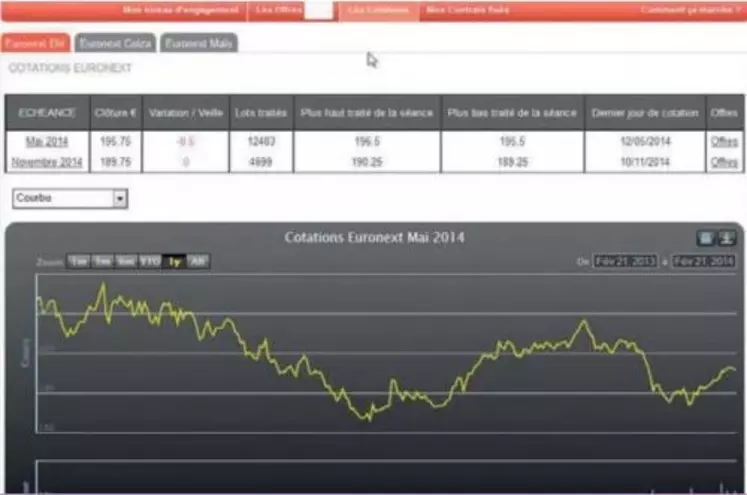Set chart zoom to 6 months
This screenshot has width=747, height=495.
[x=126, y=261]
